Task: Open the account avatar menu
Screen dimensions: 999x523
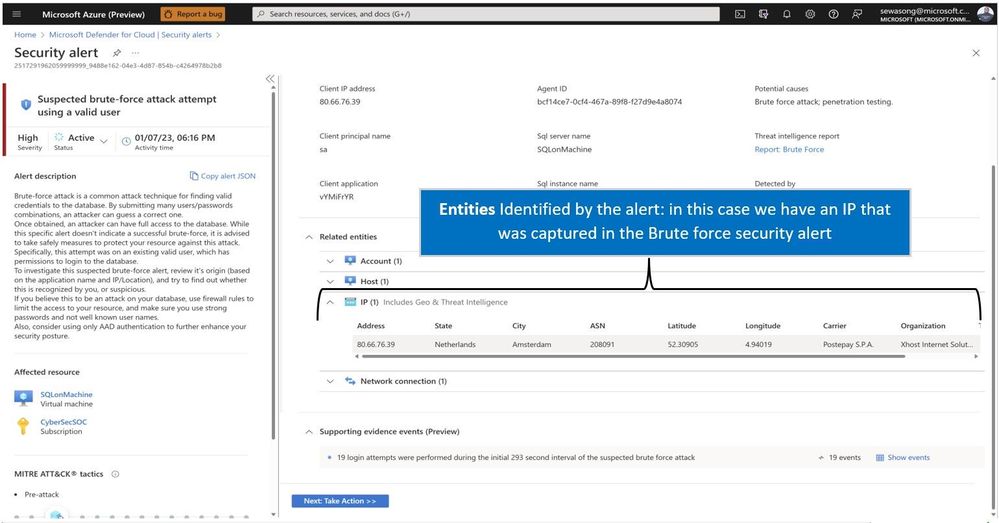Action: click(986, 14)
